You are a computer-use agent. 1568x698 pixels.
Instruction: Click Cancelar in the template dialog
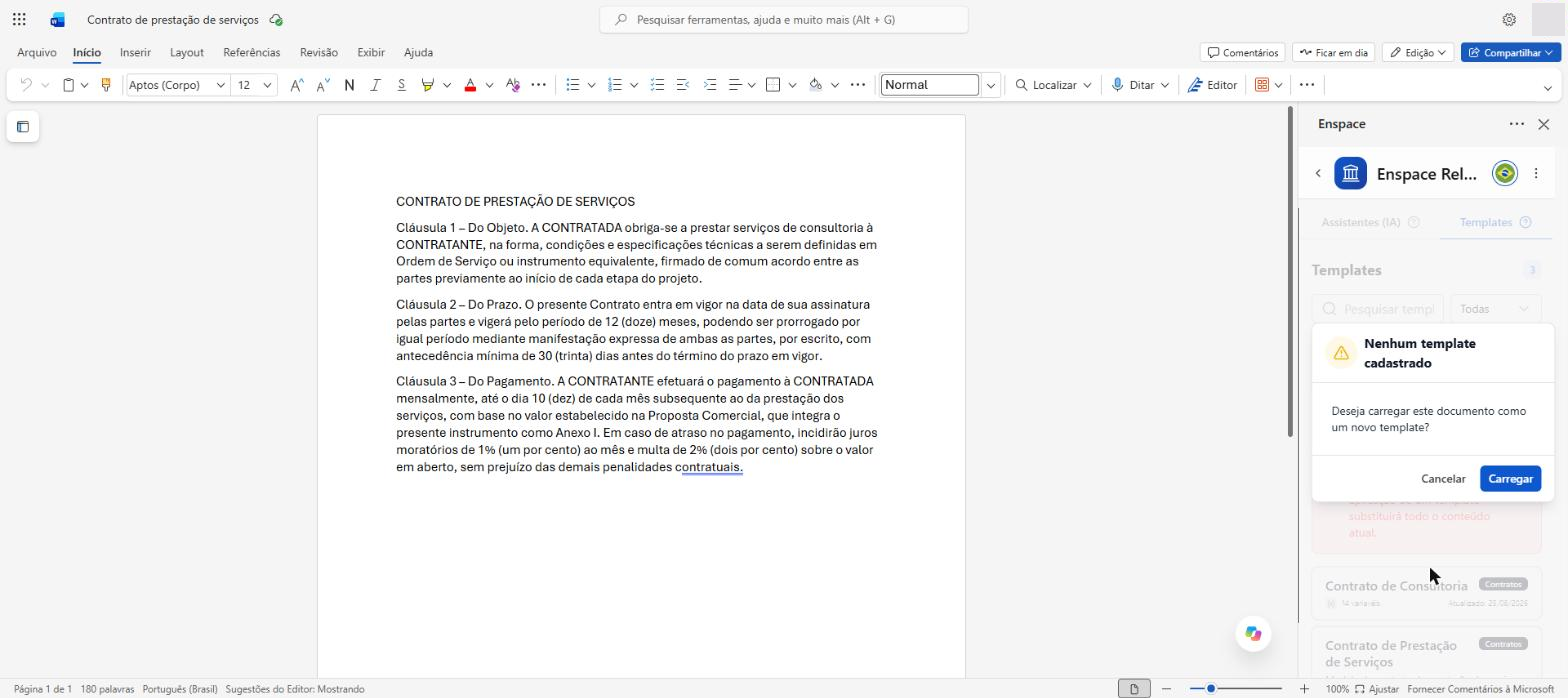pos(1443,479)
